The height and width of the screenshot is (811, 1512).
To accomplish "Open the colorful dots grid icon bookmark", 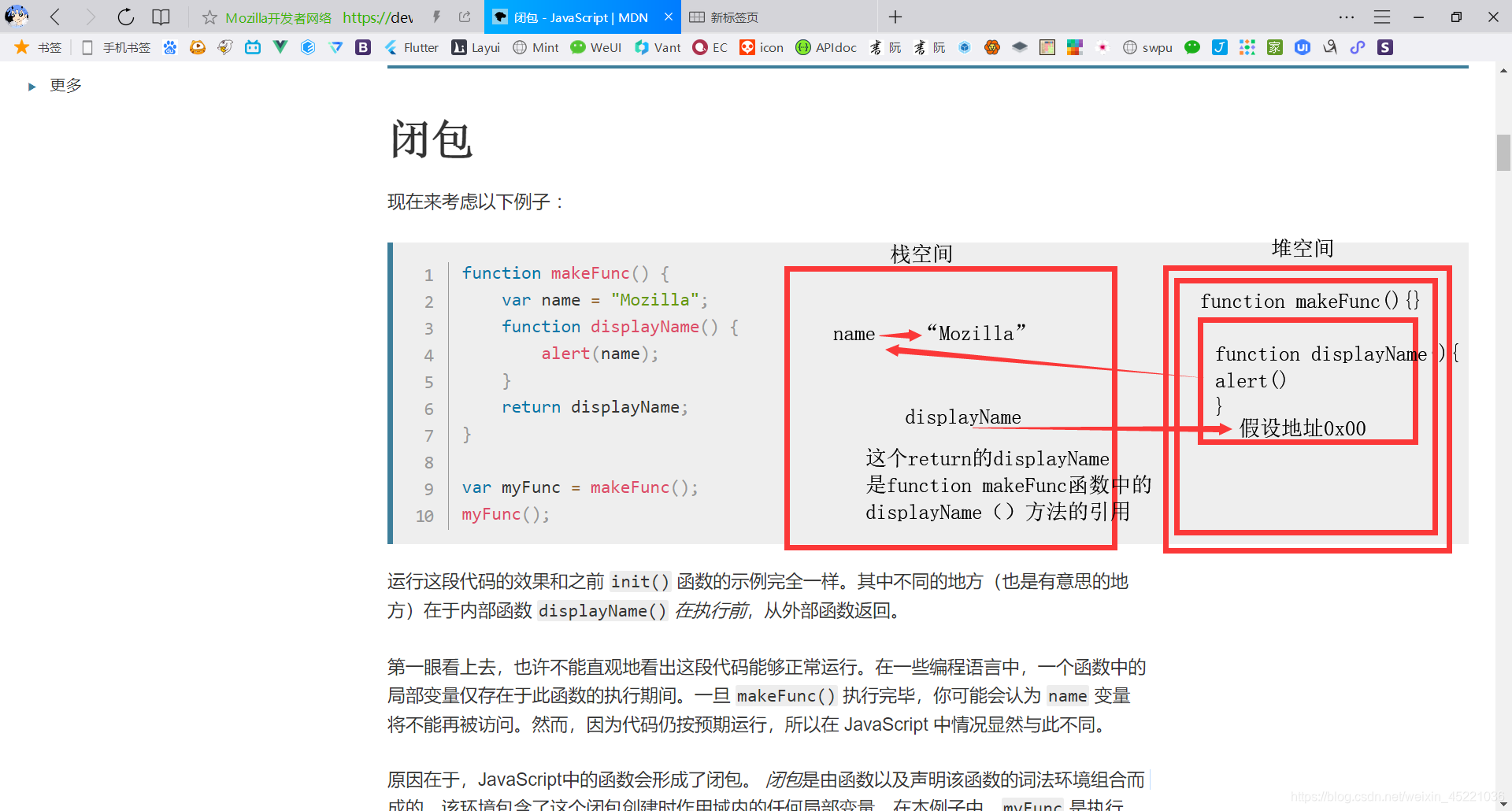I will (1247, 47).
